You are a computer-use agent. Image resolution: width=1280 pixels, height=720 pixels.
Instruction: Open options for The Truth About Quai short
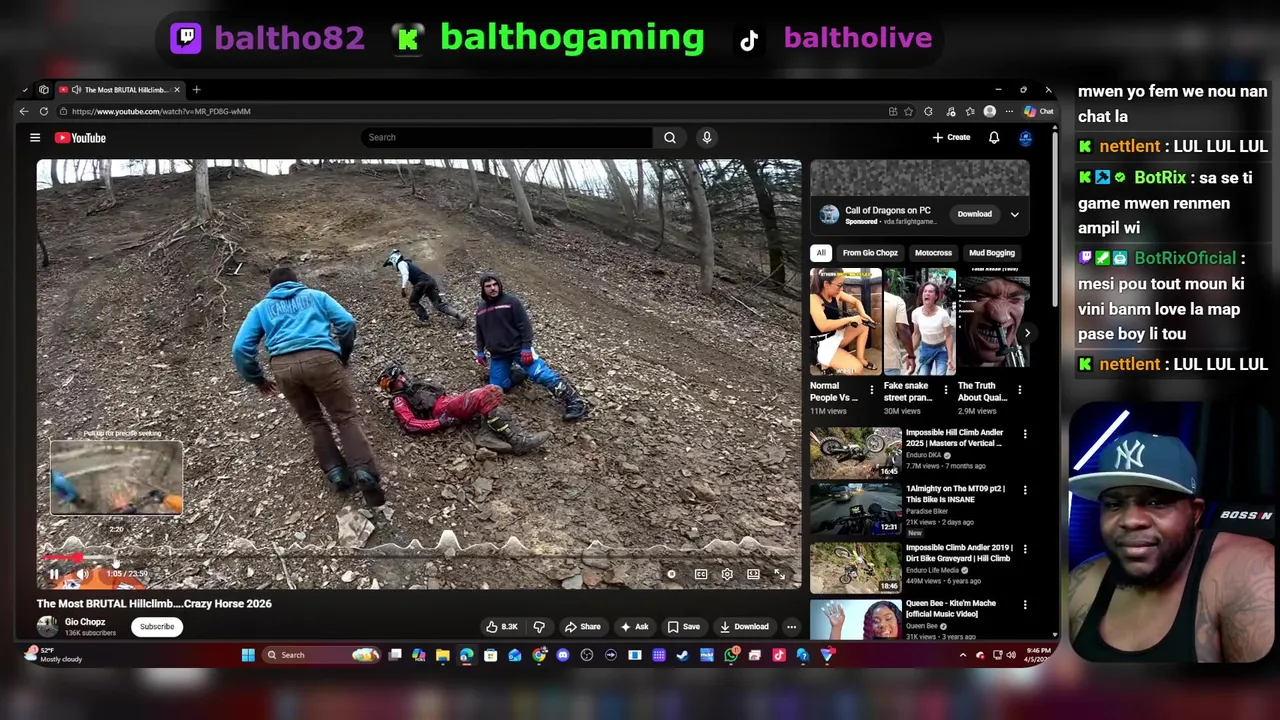click(1019, 390)
